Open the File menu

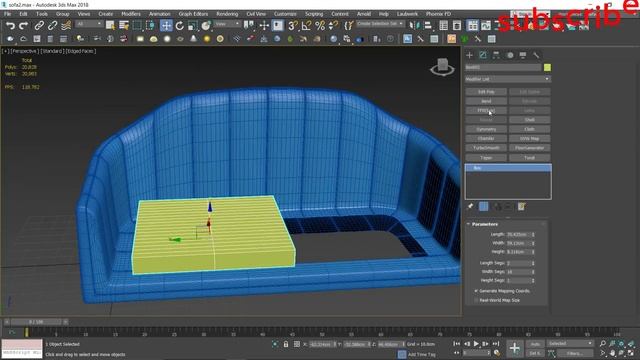pos(7,14)
